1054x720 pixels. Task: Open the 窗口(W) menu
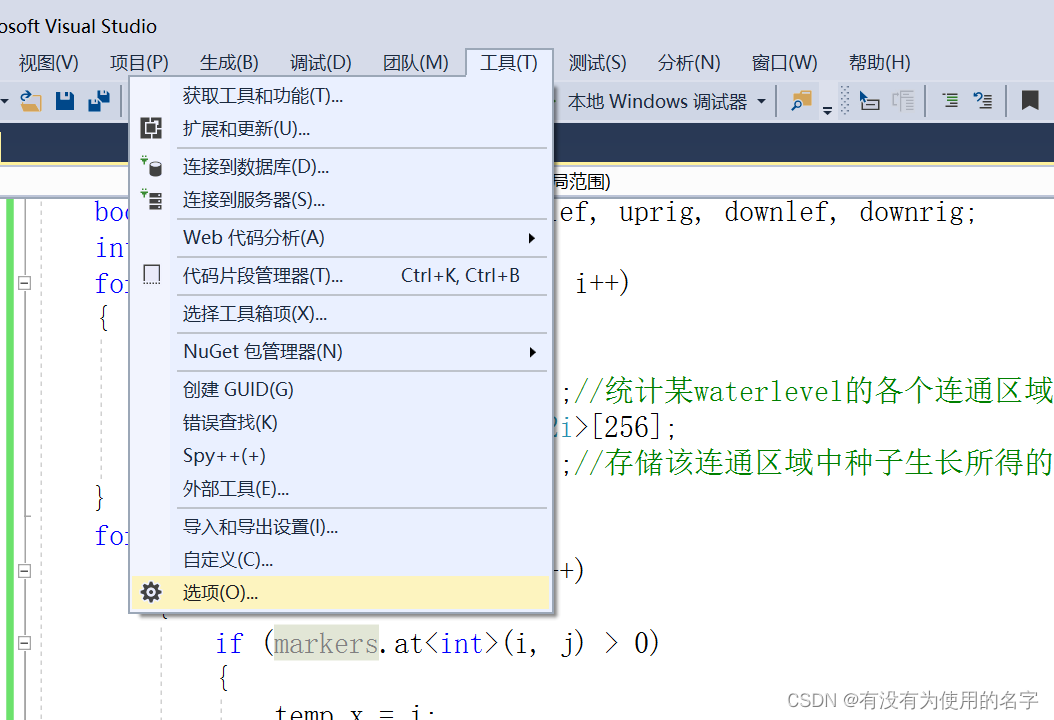tap(784, 63)
